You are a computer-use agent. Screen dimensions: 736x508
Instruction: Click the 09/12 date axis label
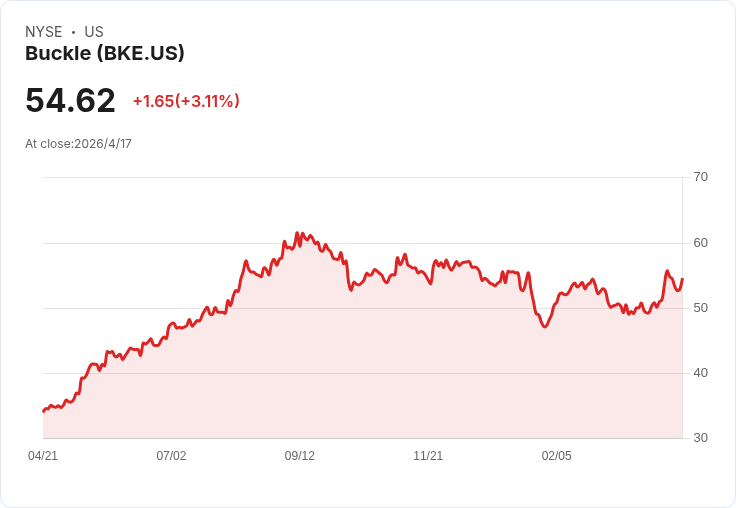point(299,455)
